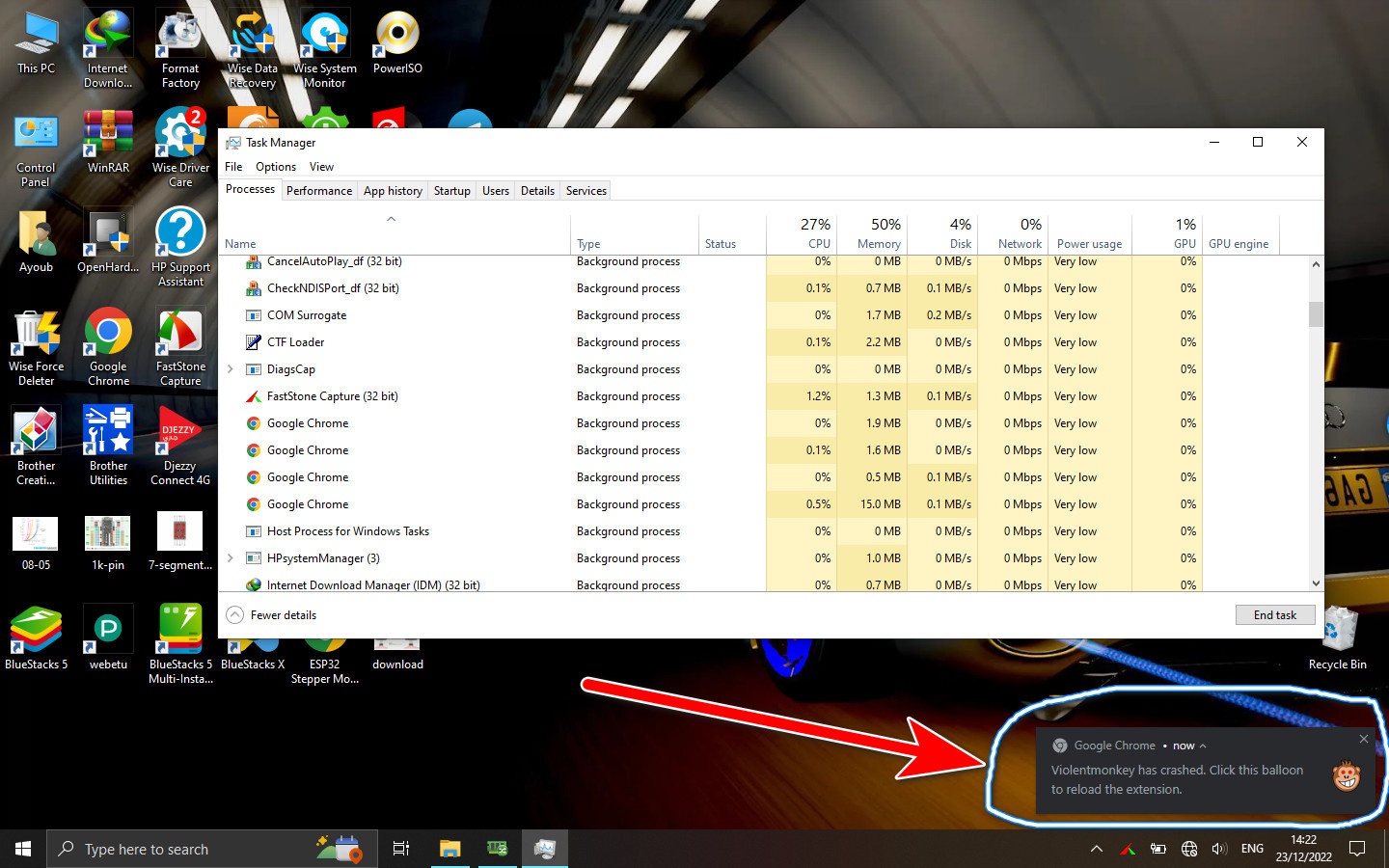Screen dimensions: 1389x868
Task: Open the Options menu in Task Manager
Action: point(275,166)
